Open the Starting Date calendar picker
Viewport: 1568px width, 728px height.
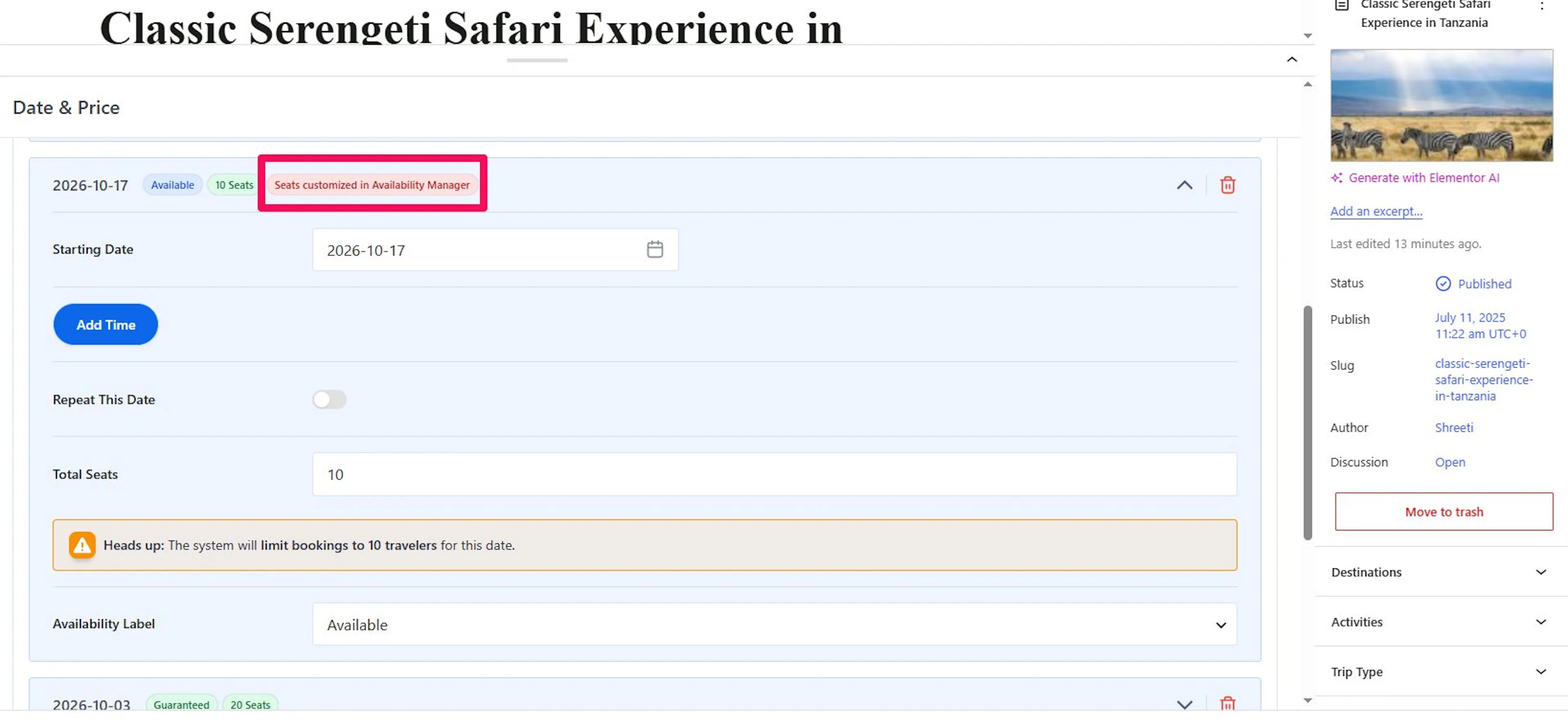point(654,249)
